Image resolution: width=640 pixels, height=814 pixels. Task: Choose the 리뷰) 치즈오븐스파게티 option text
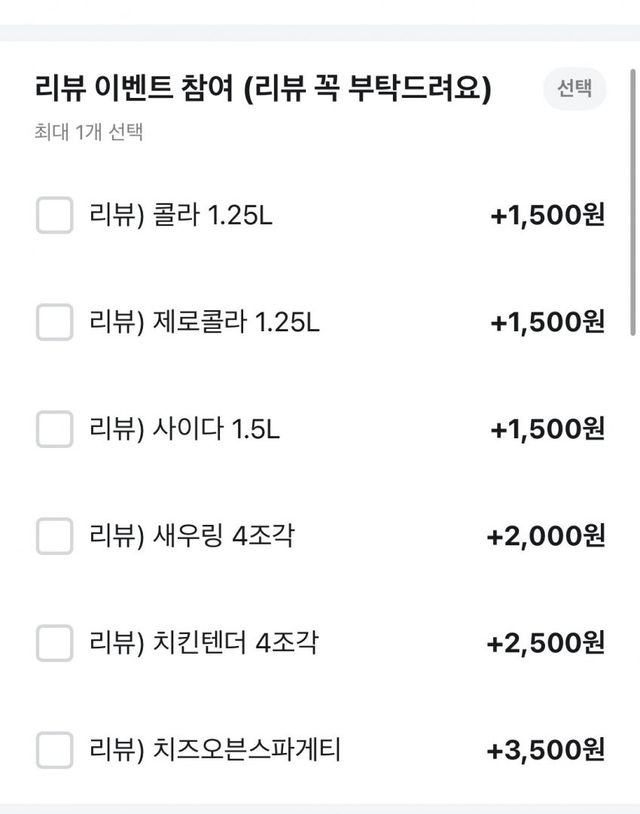coord(215,749)
